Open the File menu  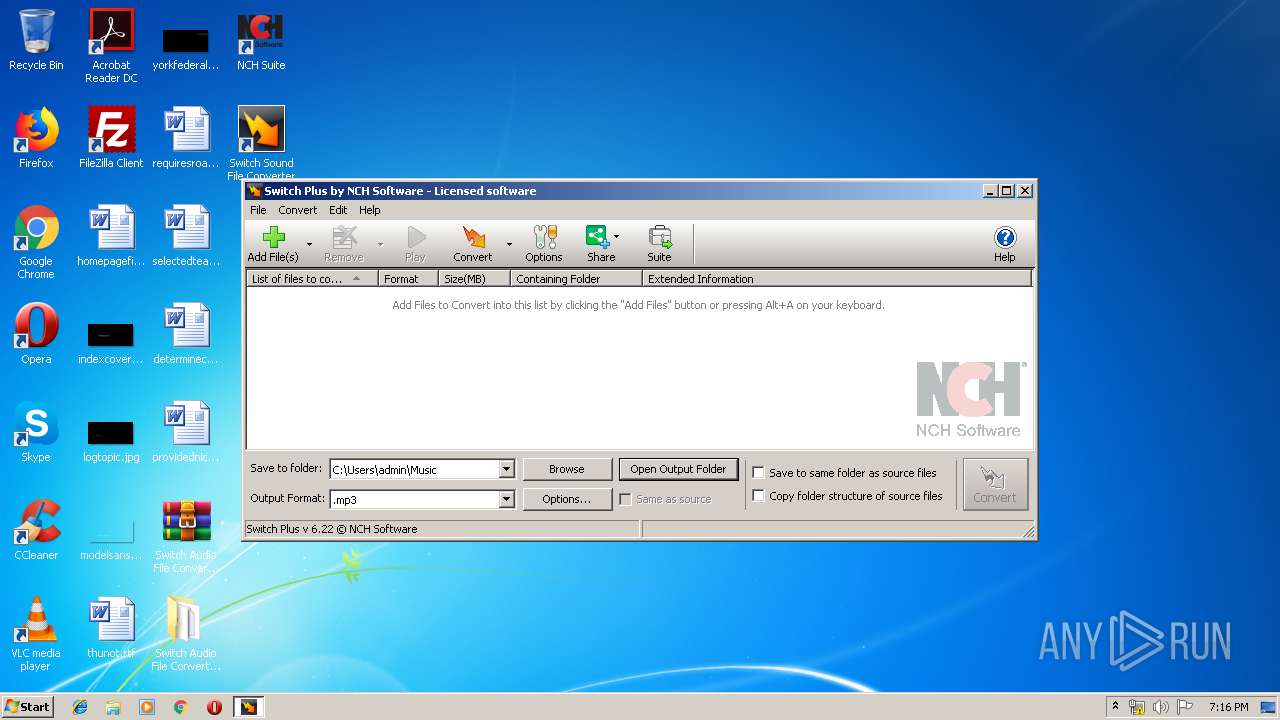coord(258,210)
